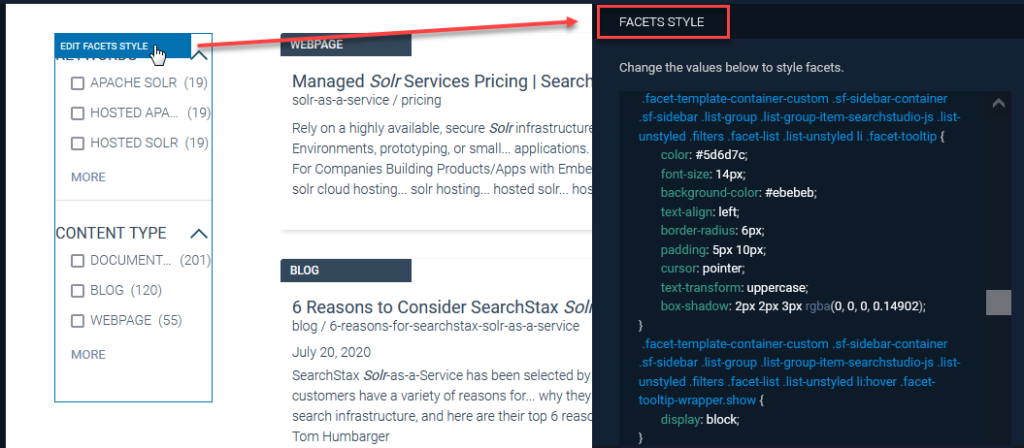Grab the code editor scrollbar thumb
This screenshot has width=1024, height=448.
pos(999,302)
